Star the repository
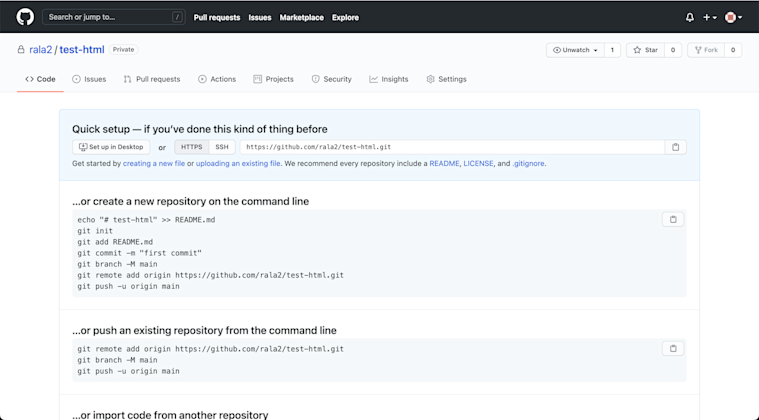 coord(646,50)
